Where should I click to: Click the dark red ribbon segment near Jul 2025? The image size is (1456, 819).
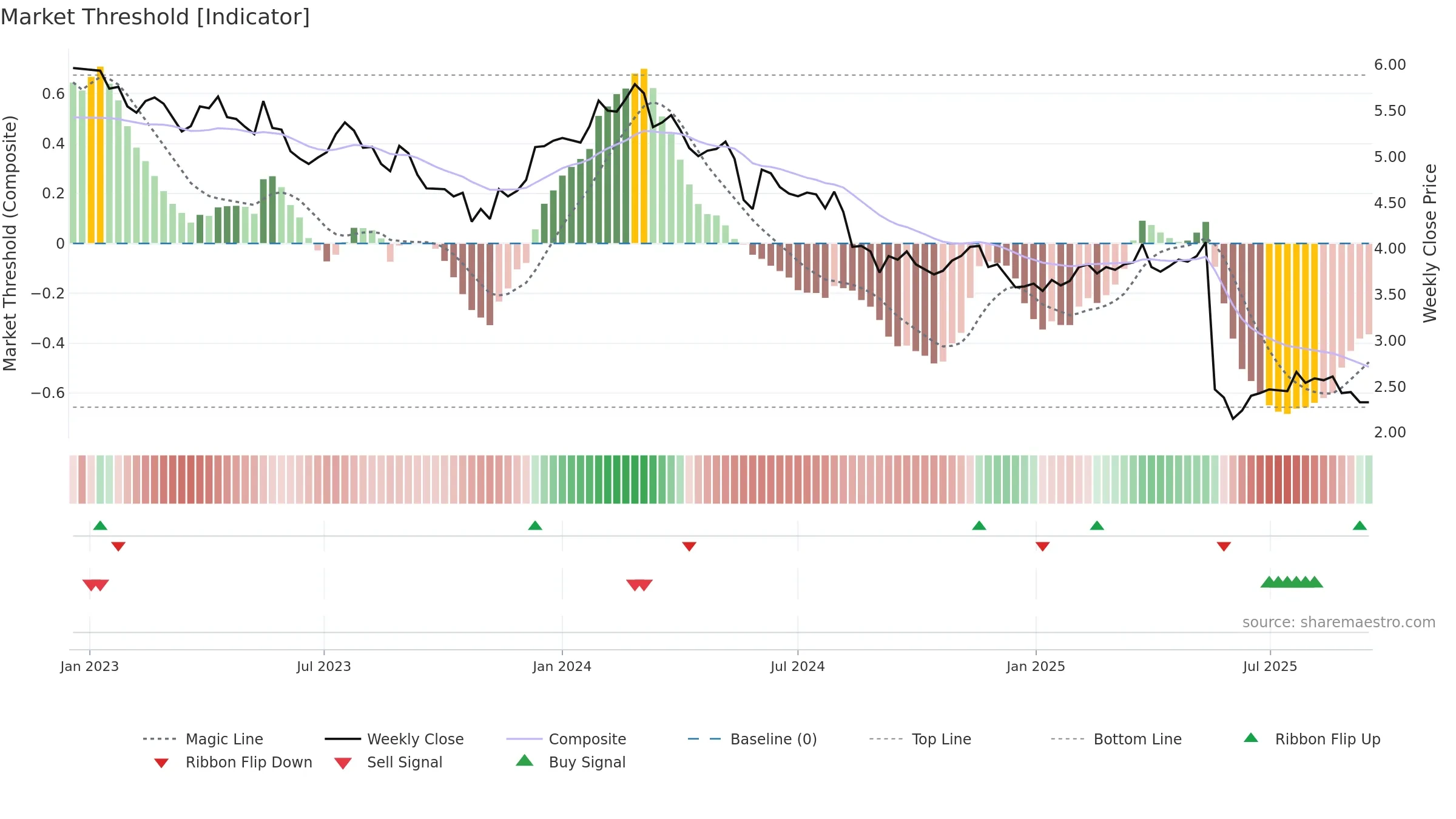(x=1278, y=479)
